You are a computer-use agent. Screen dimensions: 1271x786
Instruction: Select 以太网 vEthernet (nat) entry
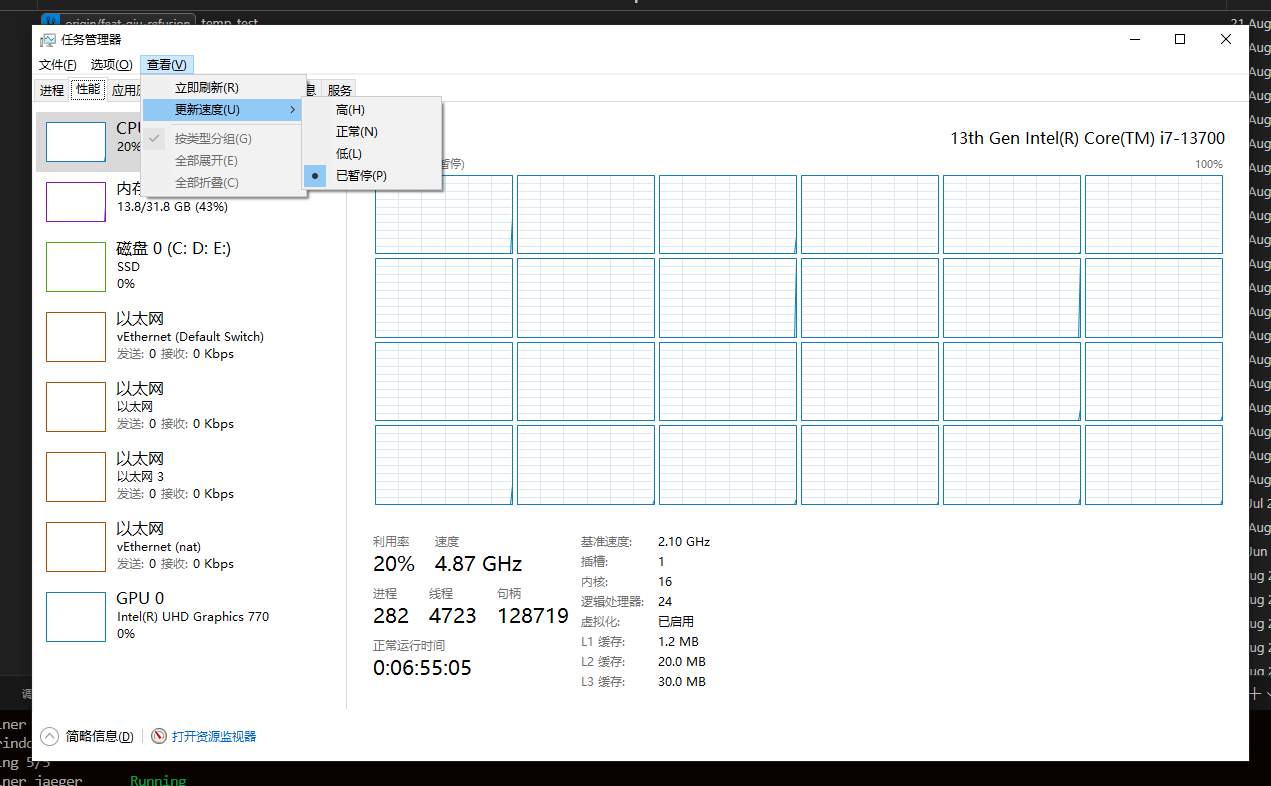point(190,547)
